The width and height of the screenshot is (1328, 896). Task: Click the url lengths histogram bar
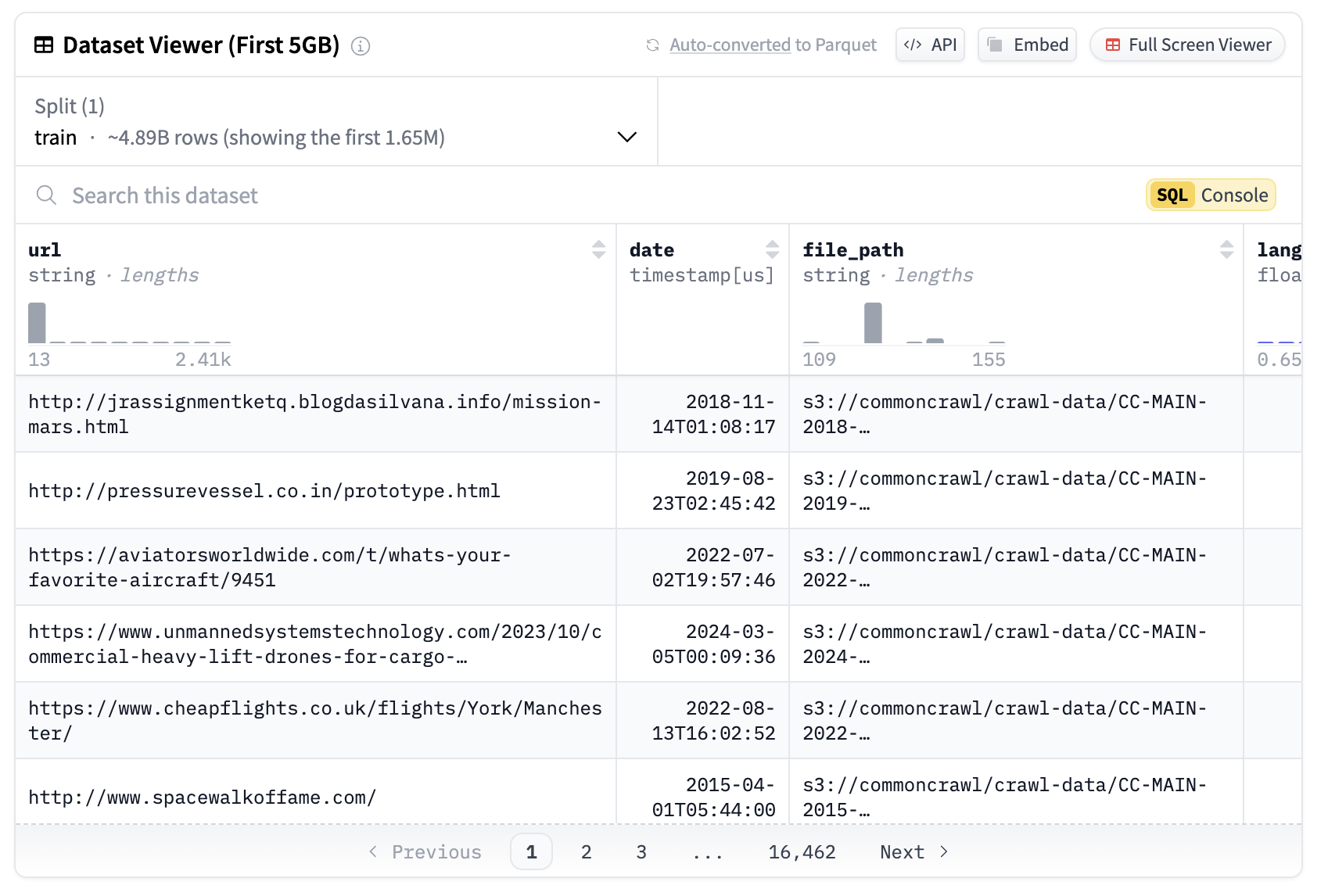[x=37, y=323]
